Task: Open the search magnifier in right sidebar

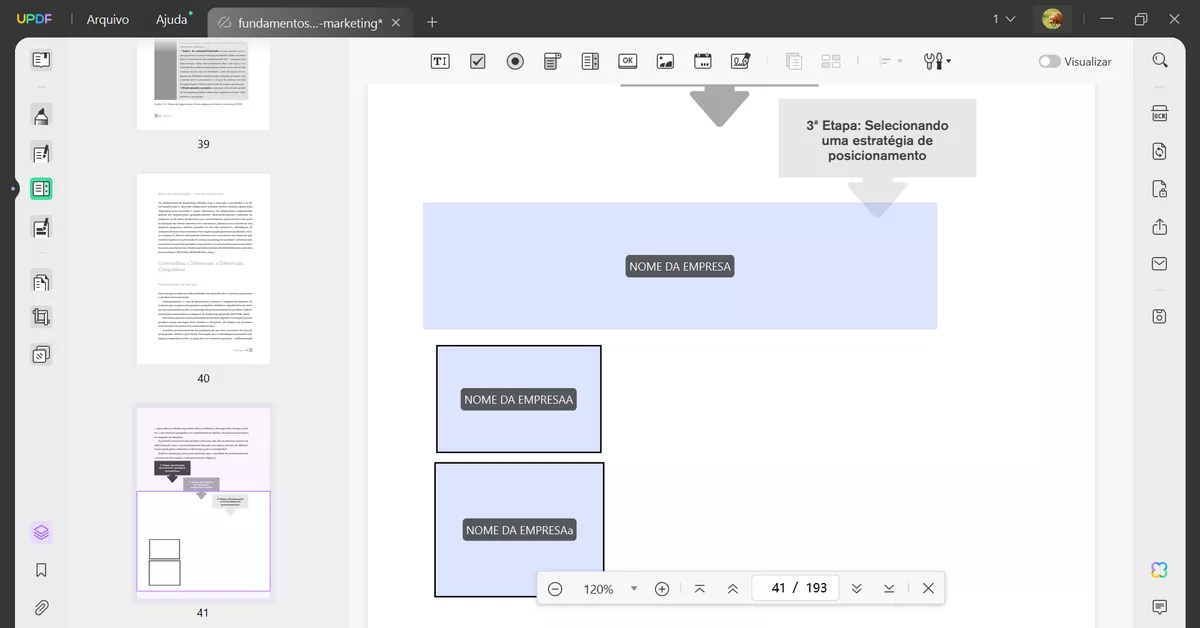Action: pyautogui.click(x=1160, y=60)
